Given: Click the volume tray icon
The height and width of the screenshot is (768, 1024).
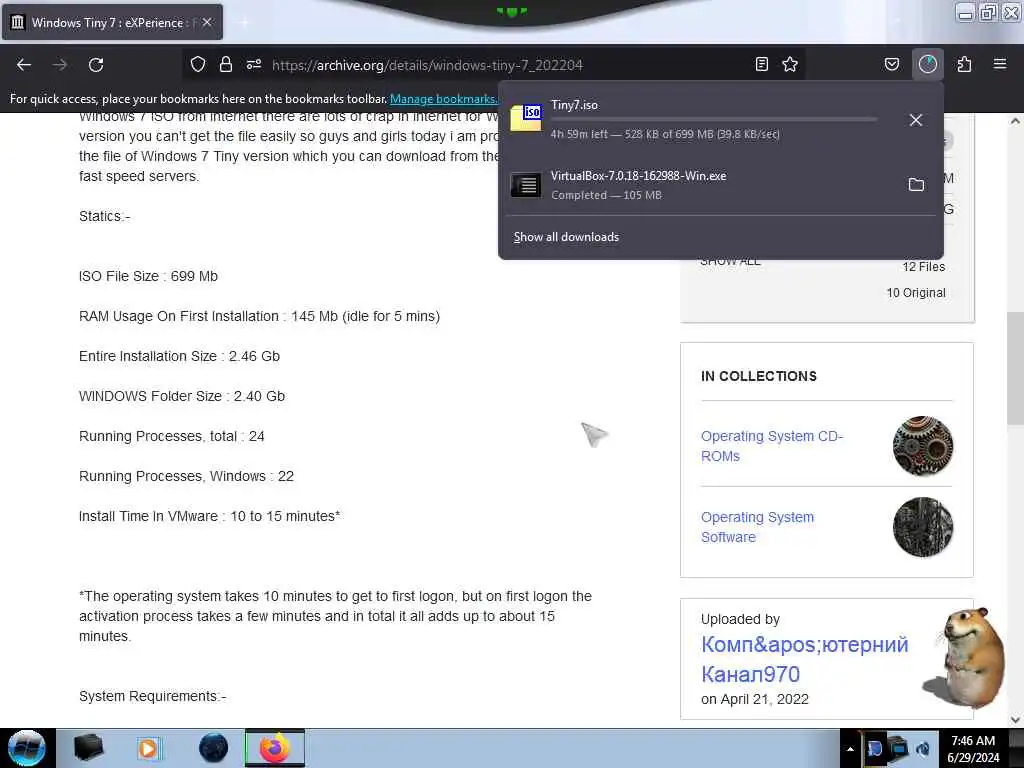Looking at the screenshot, I should (x=923, y=748).
